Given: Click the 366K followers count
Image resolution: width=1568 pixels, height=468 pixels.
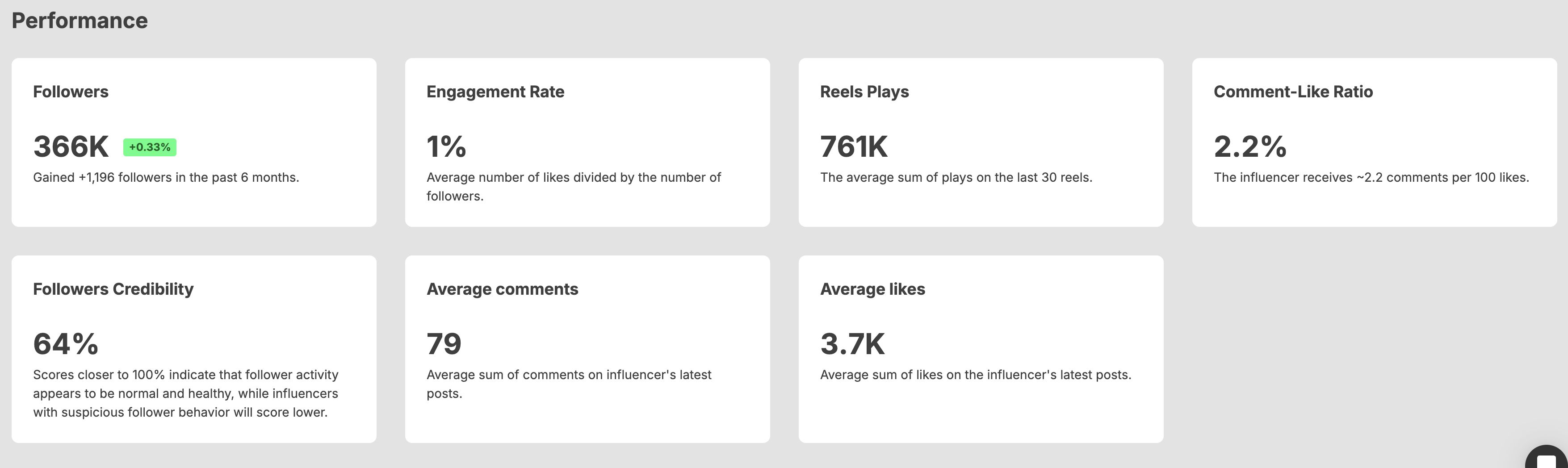Looking at the screenshot, I should click(x=71, y=146).
